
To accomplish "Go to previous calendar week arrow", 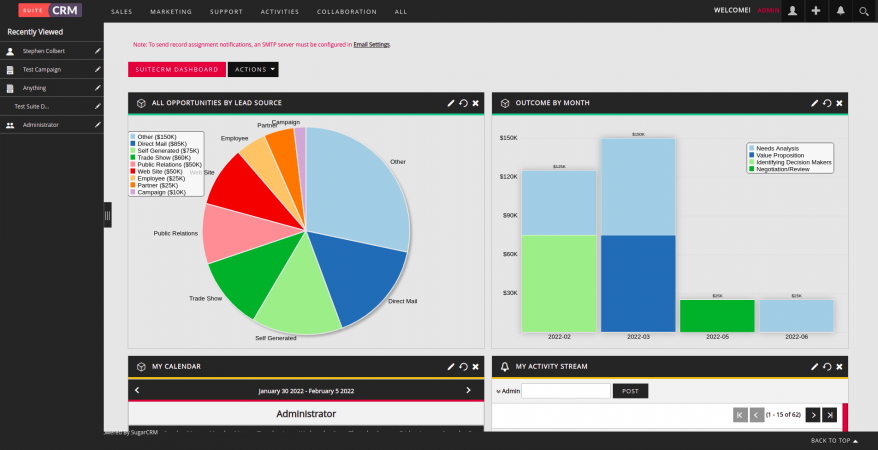I will tap(137, 390).
